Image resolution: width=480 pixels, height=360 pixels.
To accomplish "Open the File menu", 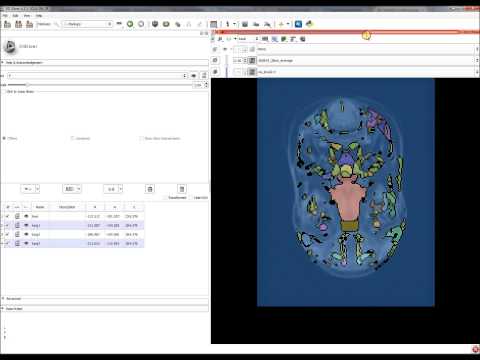I will [5, 15].
